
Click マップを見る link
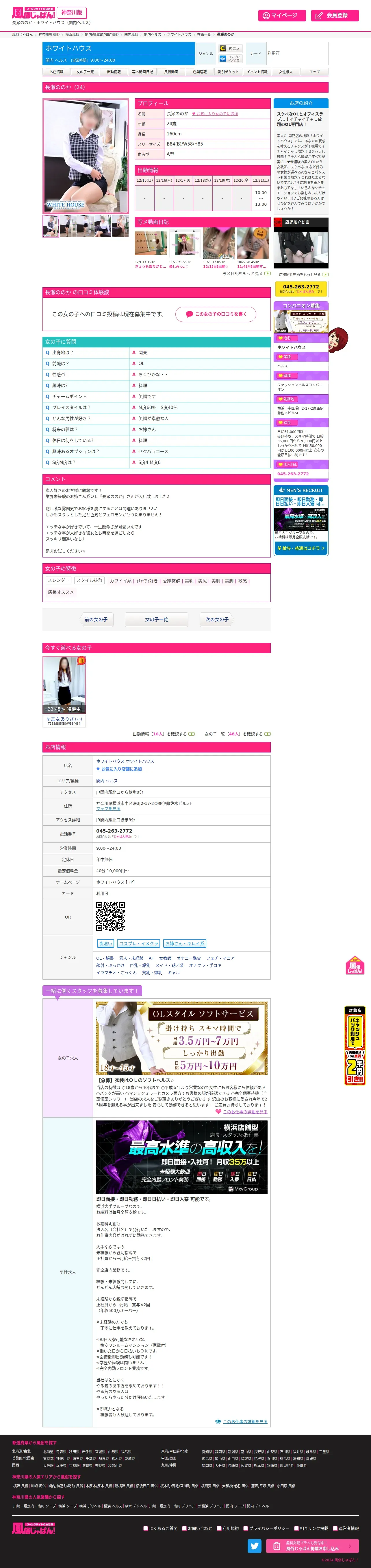[x=108, y=808]
